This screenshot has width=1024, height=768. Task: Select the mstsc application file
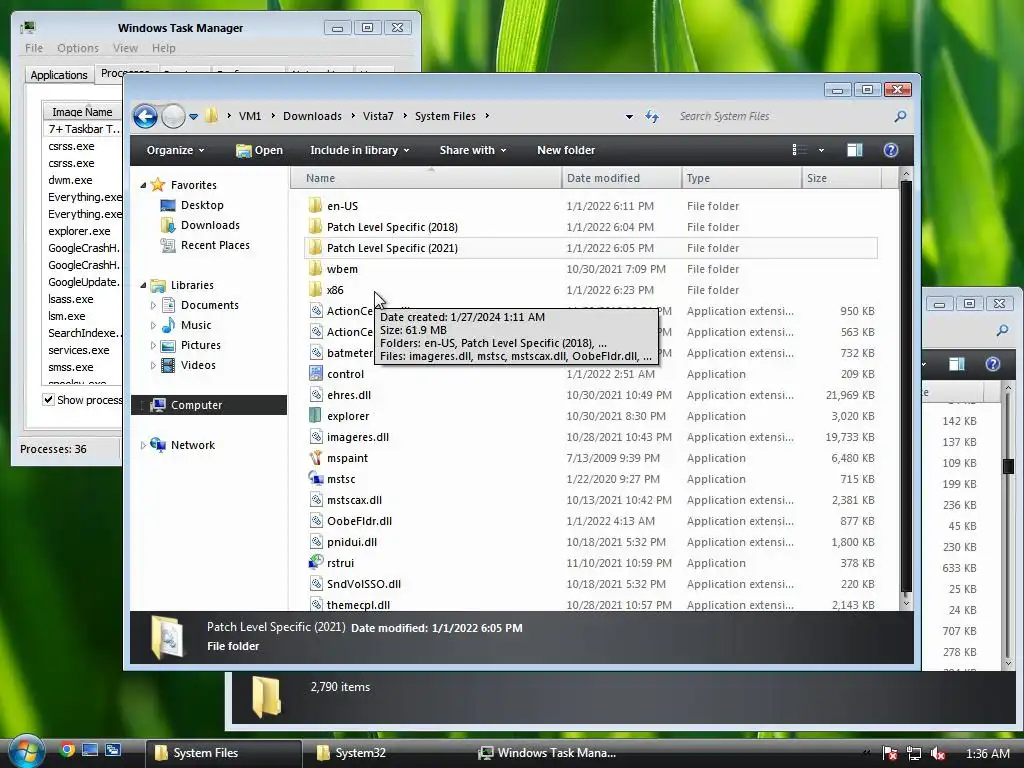click(591, 479)
